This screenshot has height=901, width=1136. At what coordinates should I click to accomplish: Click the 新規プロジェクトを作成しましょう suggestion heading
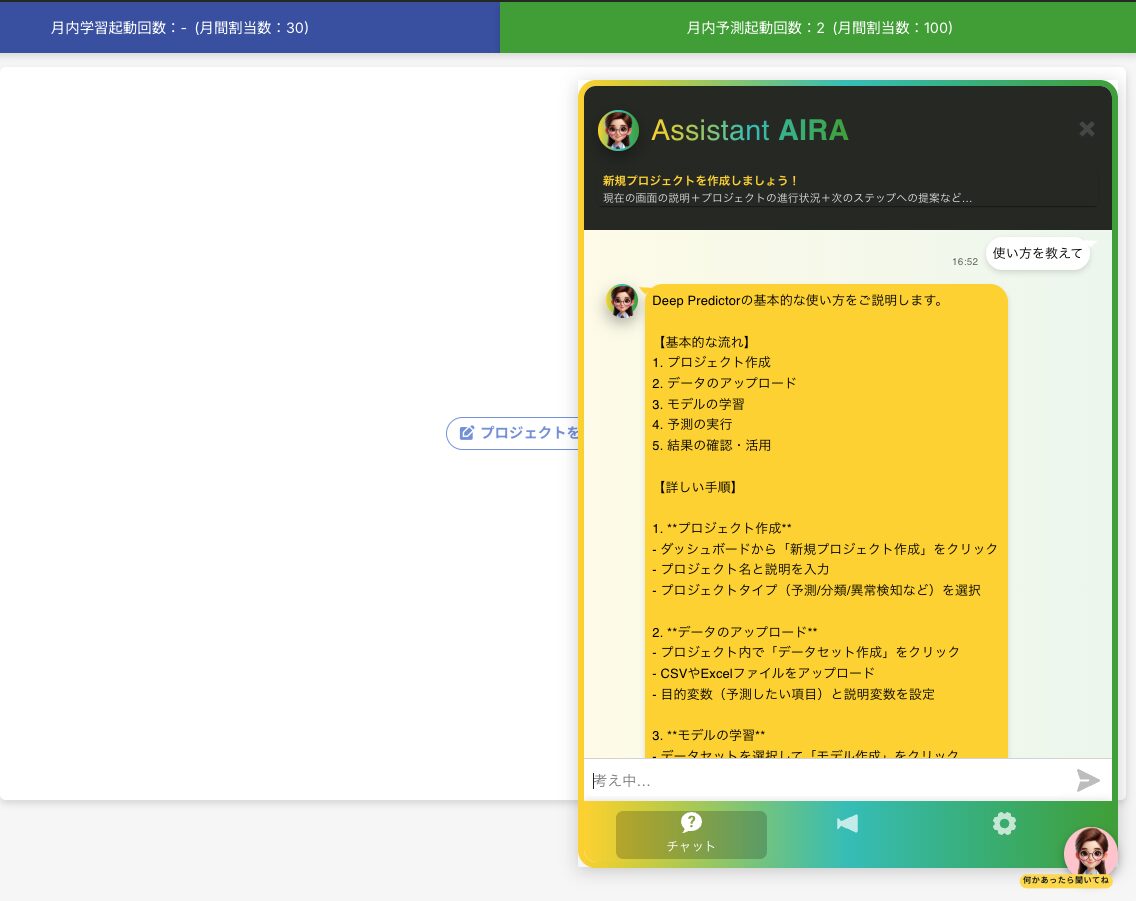[x=700, y=181]
